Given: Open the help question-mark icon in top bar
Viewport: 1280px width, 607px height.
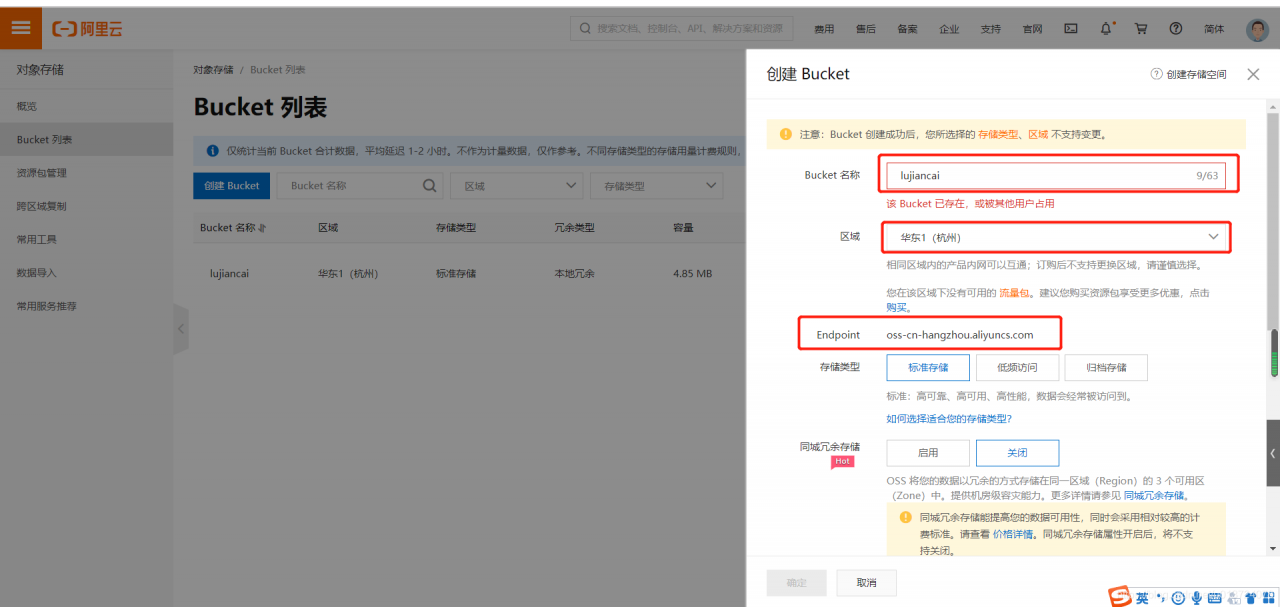Looking at the screenshot, I should 1176,29.
